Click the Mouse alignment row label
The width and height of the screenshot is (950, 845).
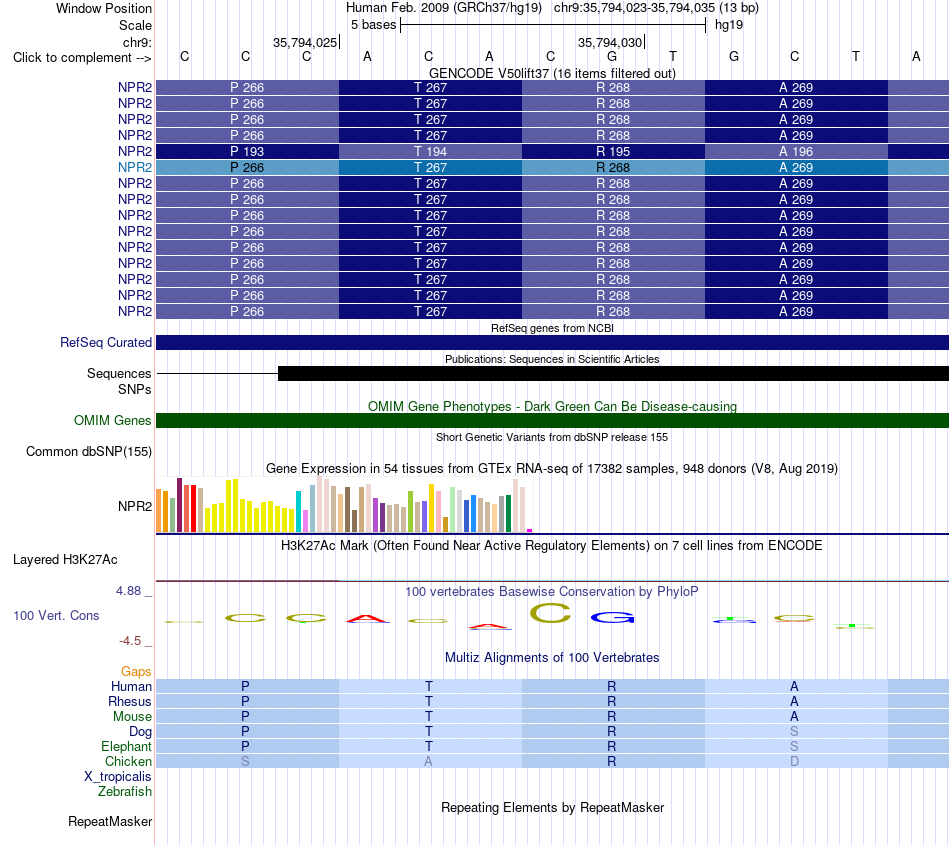tap(132, 717)
